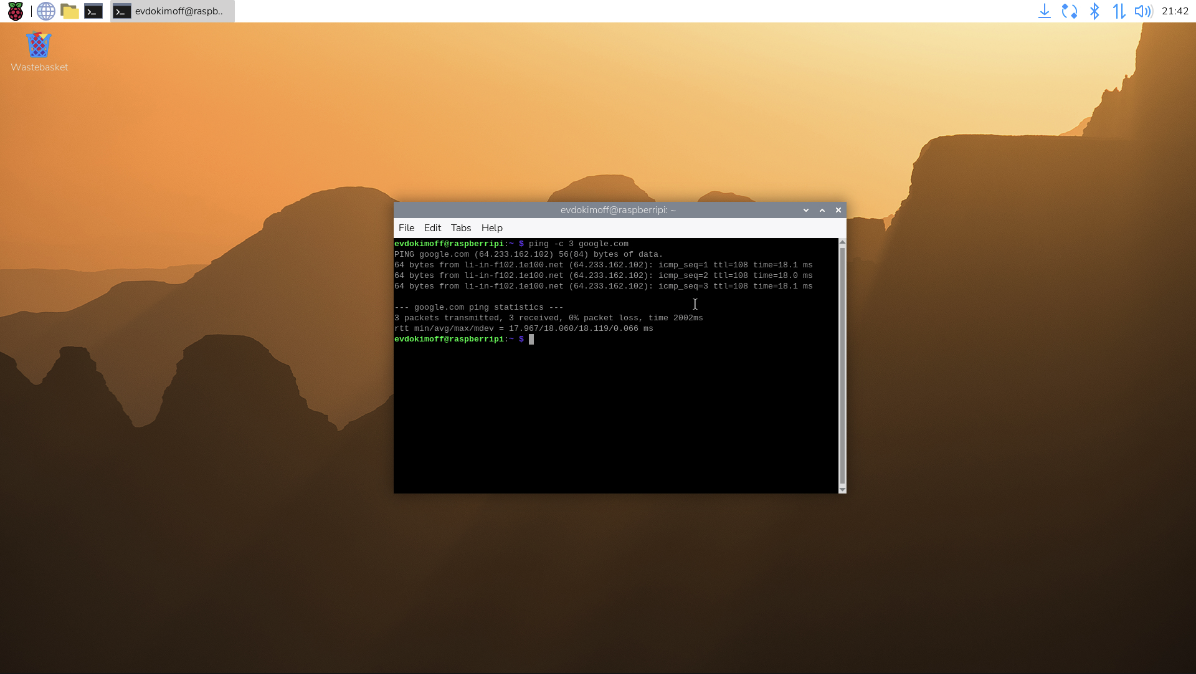The height and width of the screenshot is (674, 1196).
Task: Open the File Manager folder icon
Action: click(69, 11)
